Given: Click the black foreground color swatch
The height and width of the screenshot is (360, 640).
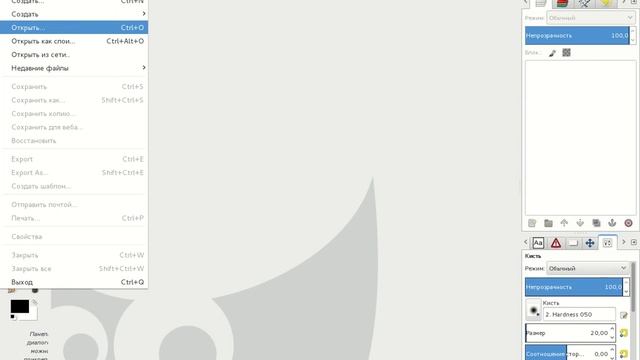Looking at the screenshot, I should point(20,306).
